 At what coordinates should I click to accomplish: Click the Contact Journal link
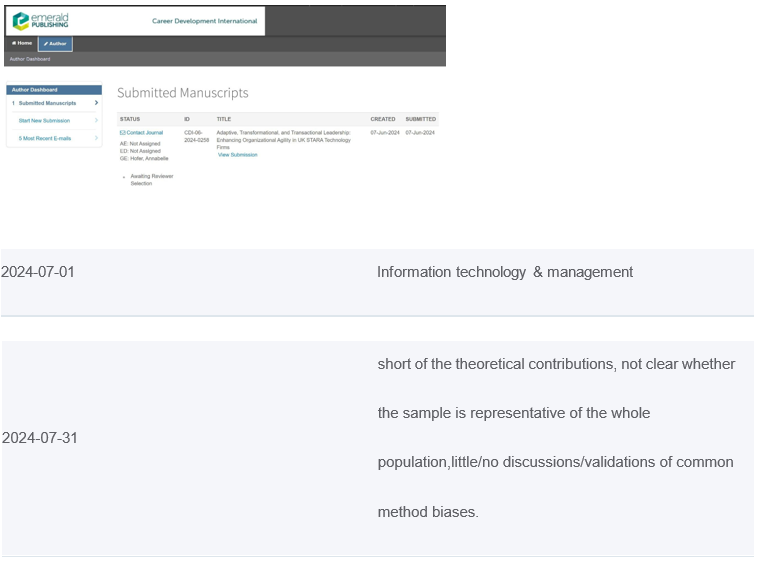tap(144, 133)
